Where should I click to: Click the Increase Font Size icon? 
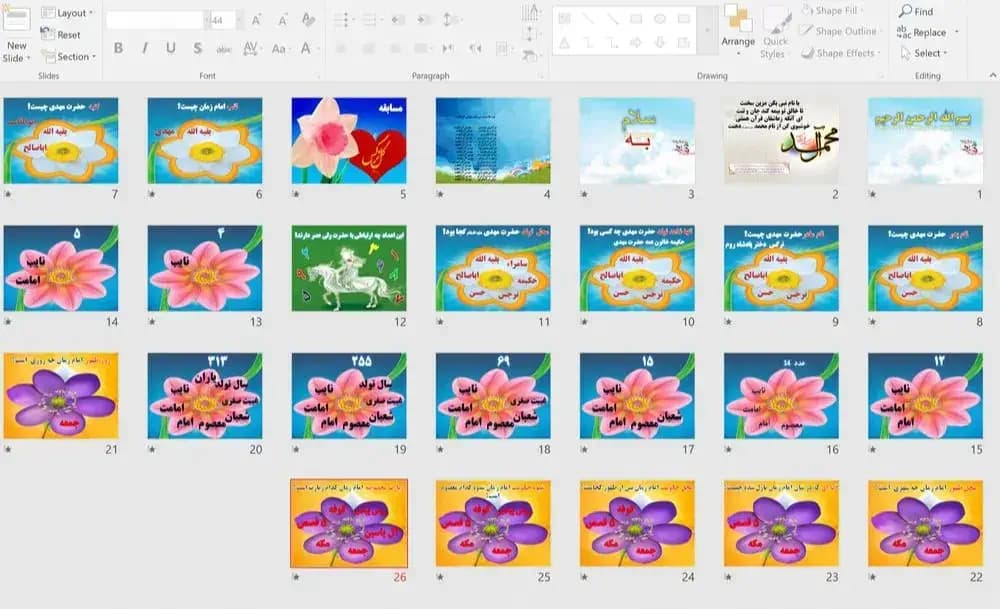[x=256, y=20]
